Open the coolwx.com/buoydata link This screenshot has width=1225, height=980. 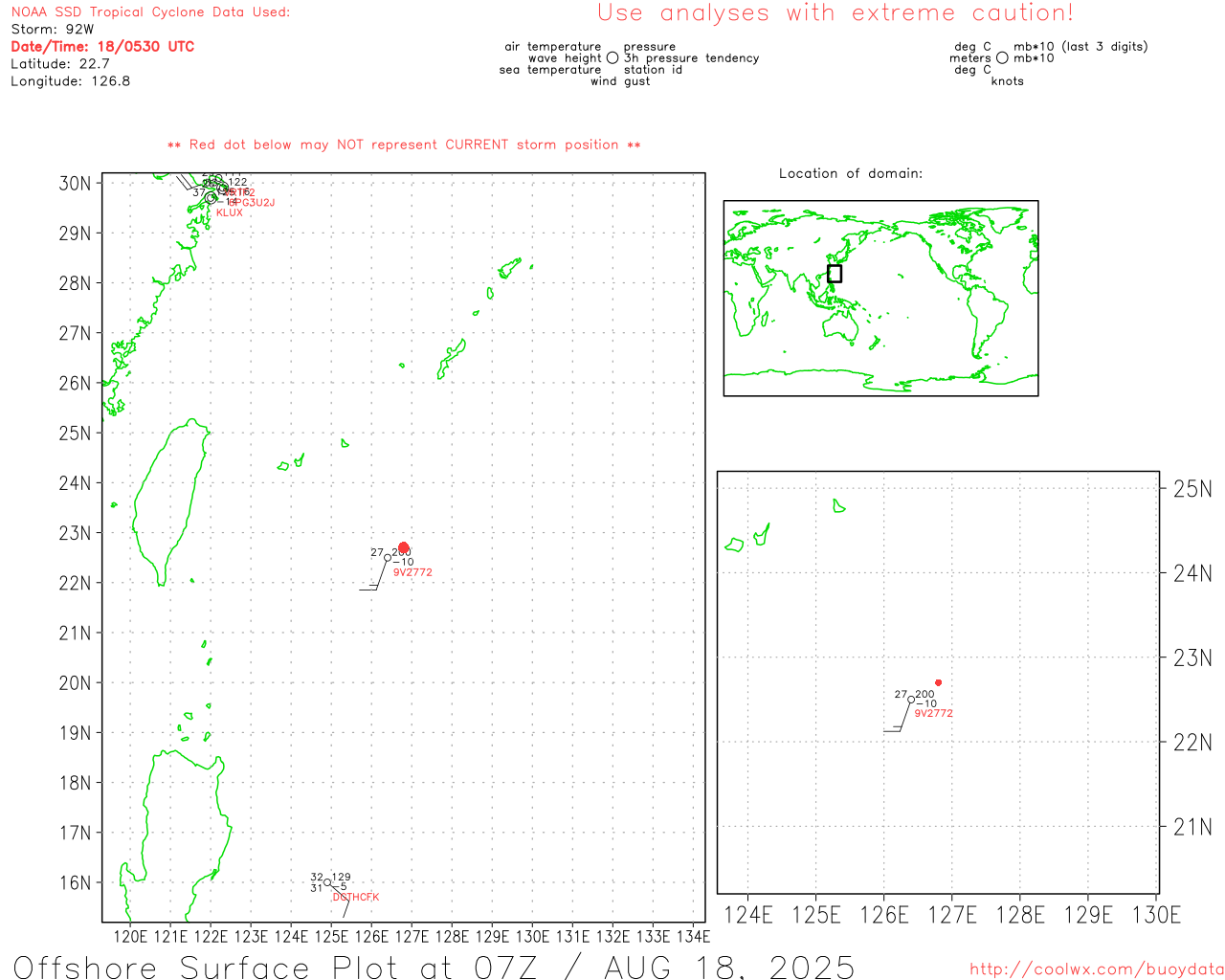[1097, 969]
